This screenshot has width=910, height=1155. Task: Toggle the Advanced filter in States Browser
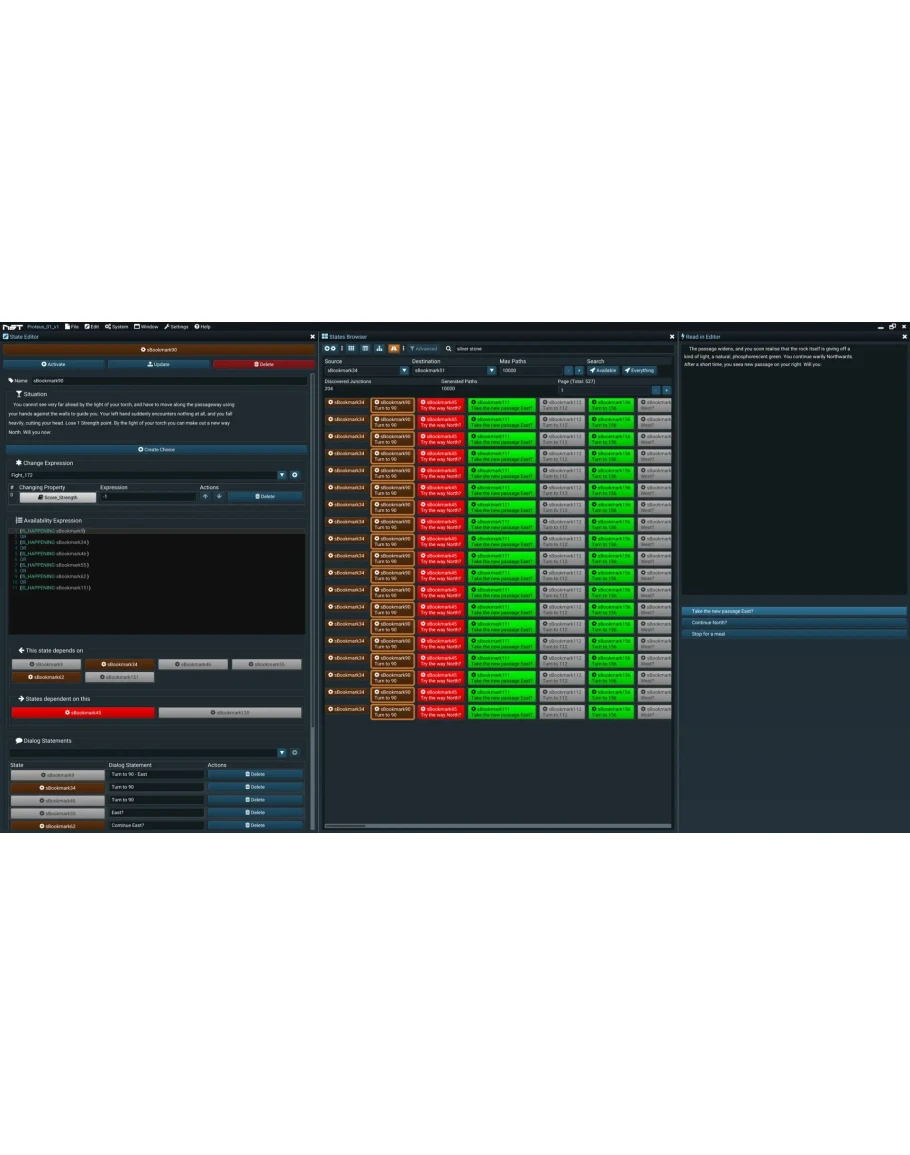coord(424,349)
